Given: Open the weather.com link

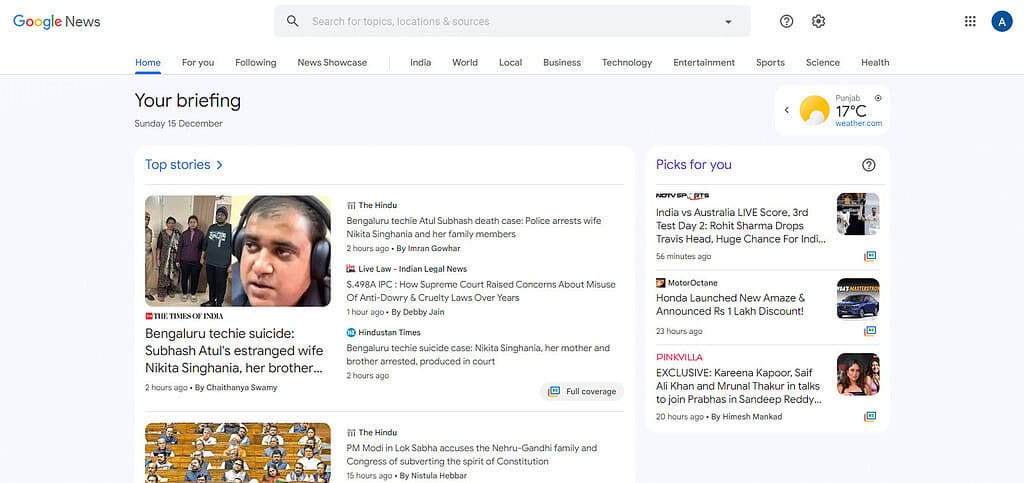Looking at the screenshot, I should pos(859,123).
